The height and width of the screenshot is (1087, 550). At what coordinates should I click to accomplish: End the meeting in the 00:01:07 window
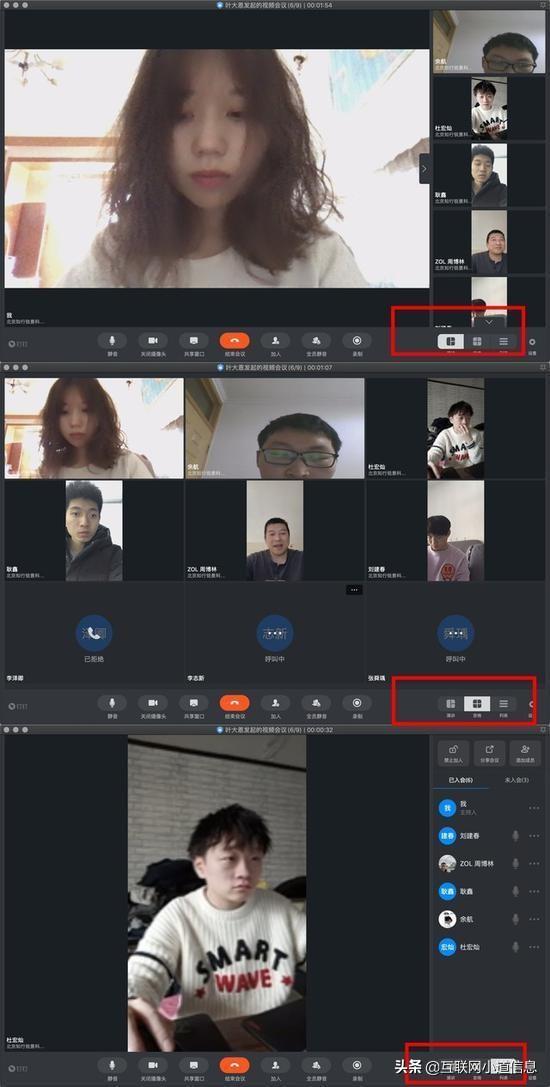click(234, 704)
